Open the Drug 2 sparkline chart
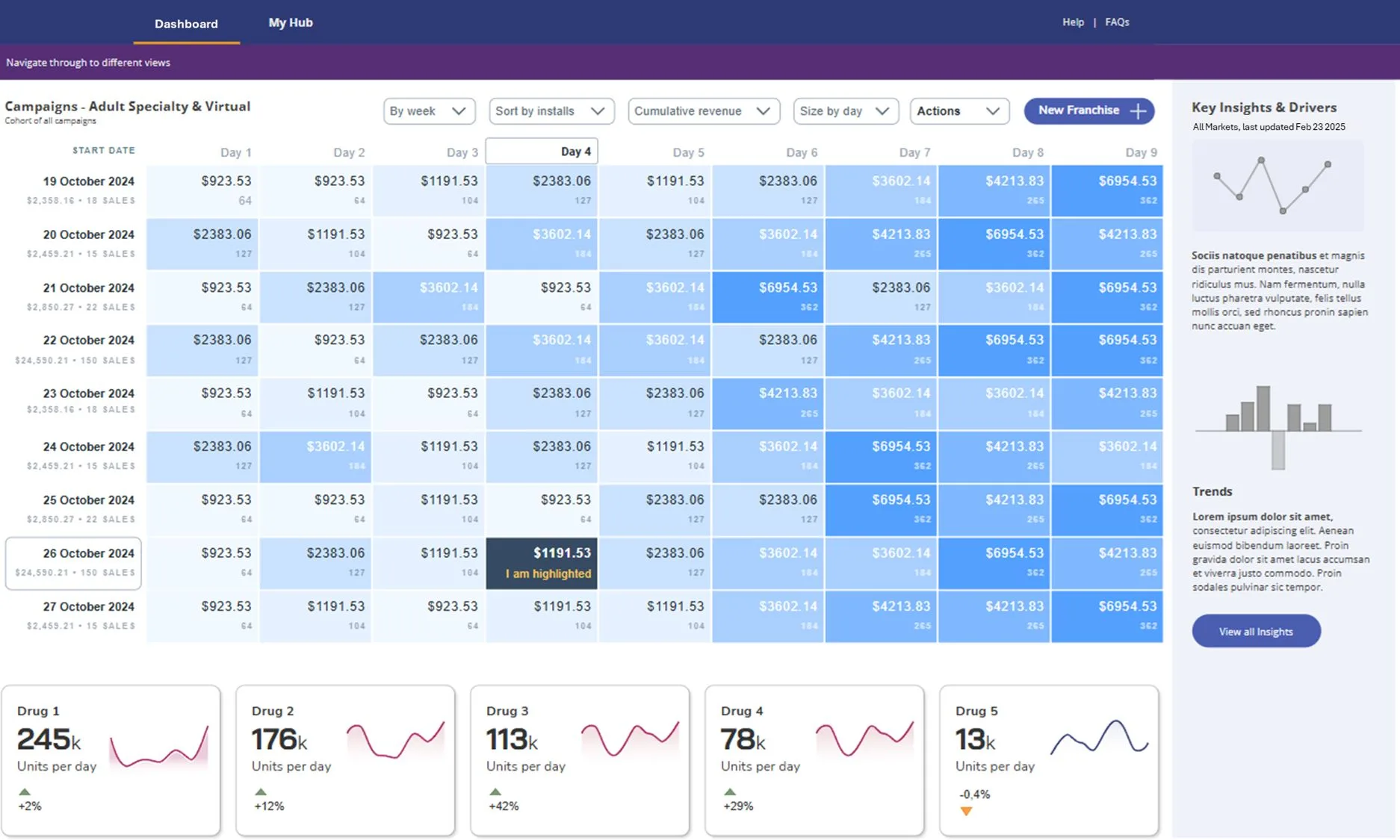Image resolution: width=1400 pixels, height=840 pixels. 395,740
